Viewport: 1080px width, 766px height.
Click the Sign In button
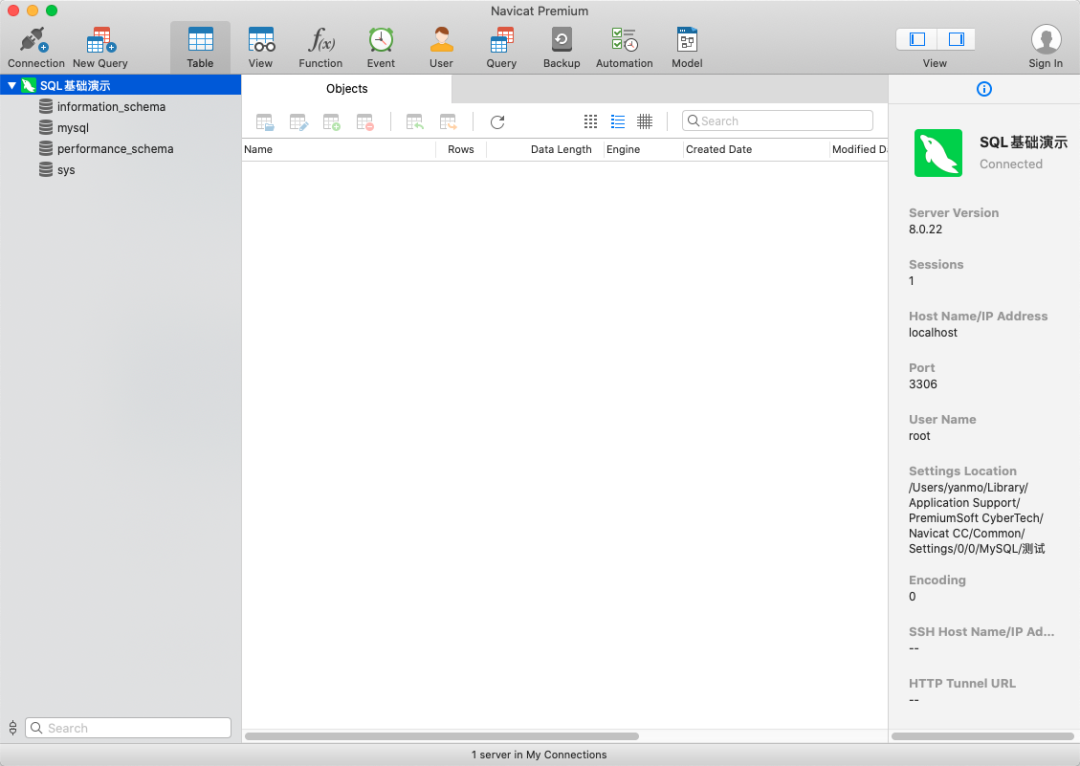[x=1046, y=45]
